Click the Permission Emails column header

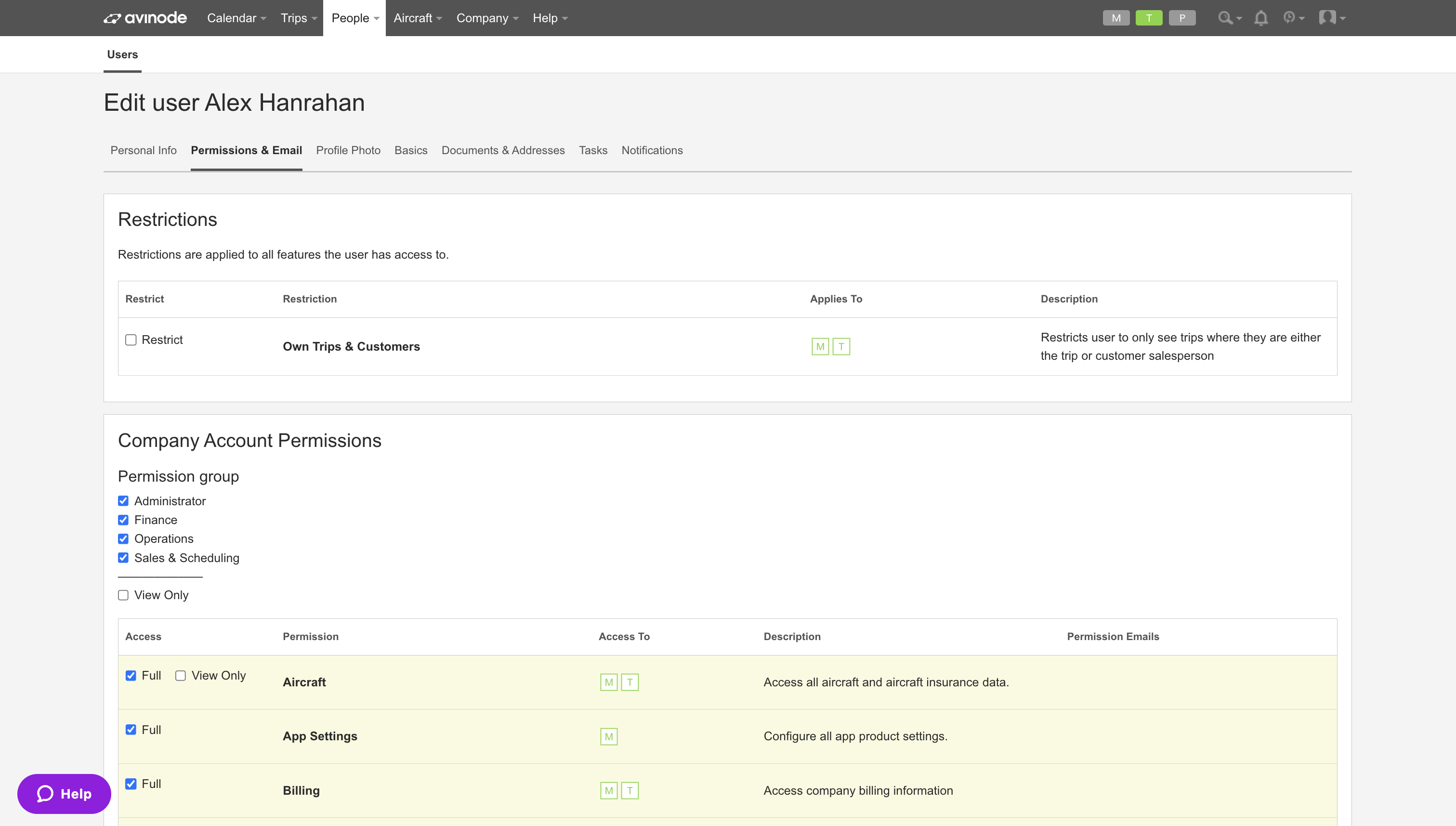1113,637
